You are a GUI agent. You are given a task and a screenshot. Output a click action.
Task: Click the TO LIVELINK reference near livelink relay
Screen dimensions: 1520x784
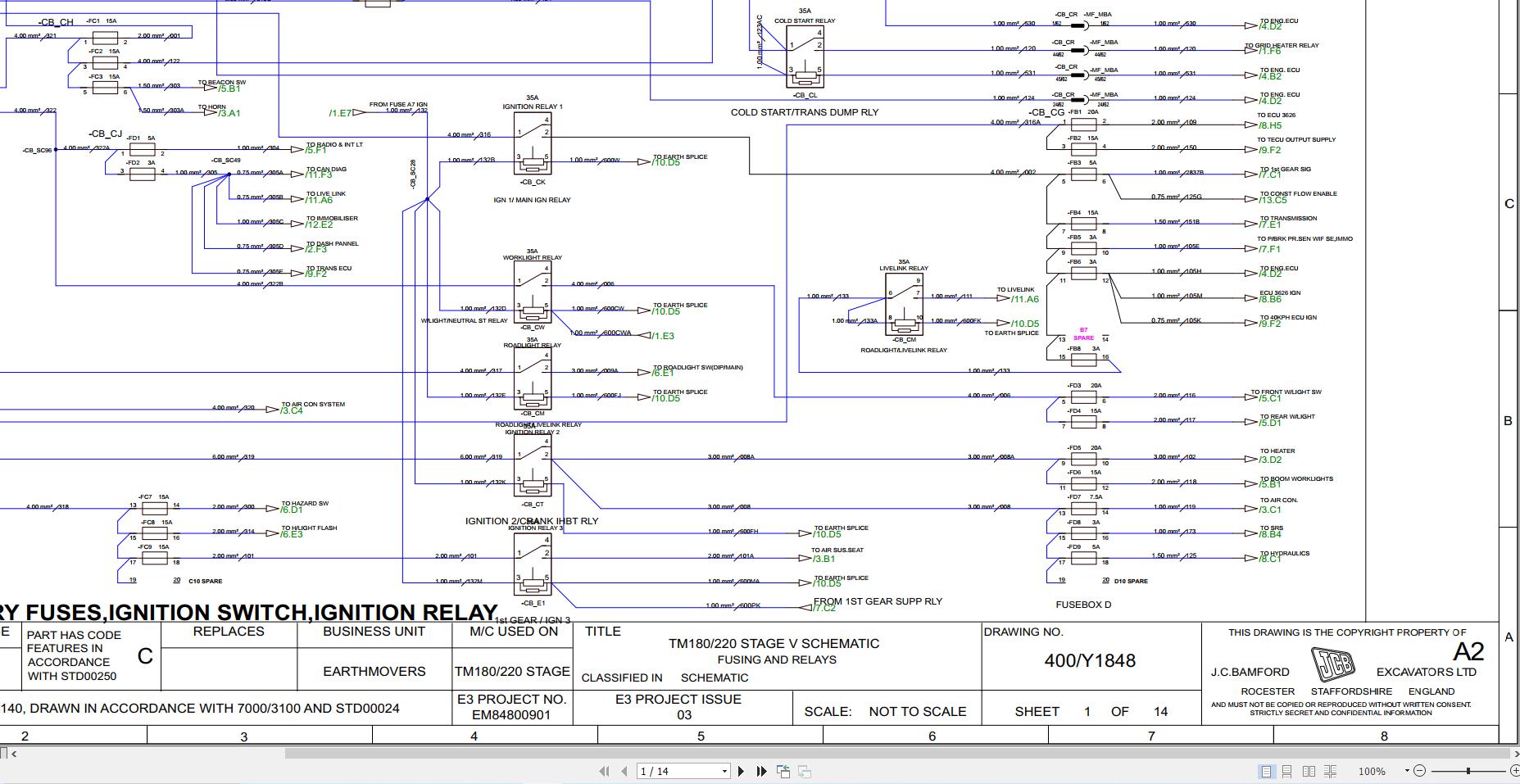click(1015, 289)
